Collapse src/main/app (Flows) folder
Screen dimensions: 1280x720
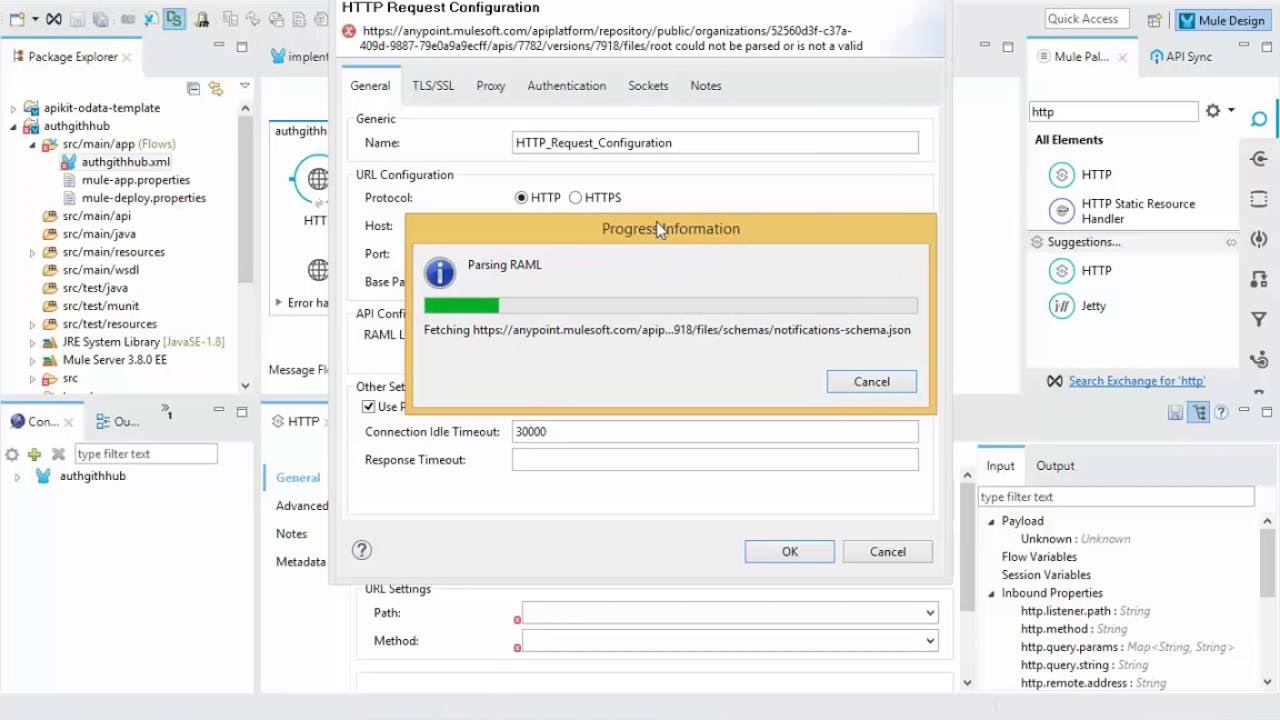click(33, 144)
